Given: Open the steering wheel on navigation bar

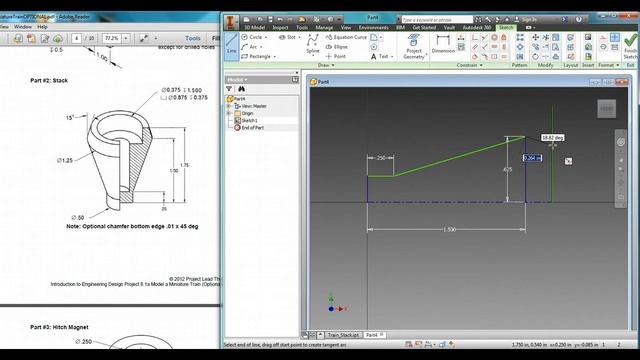Looking at the screenshot, I should (x=620, y=142).
